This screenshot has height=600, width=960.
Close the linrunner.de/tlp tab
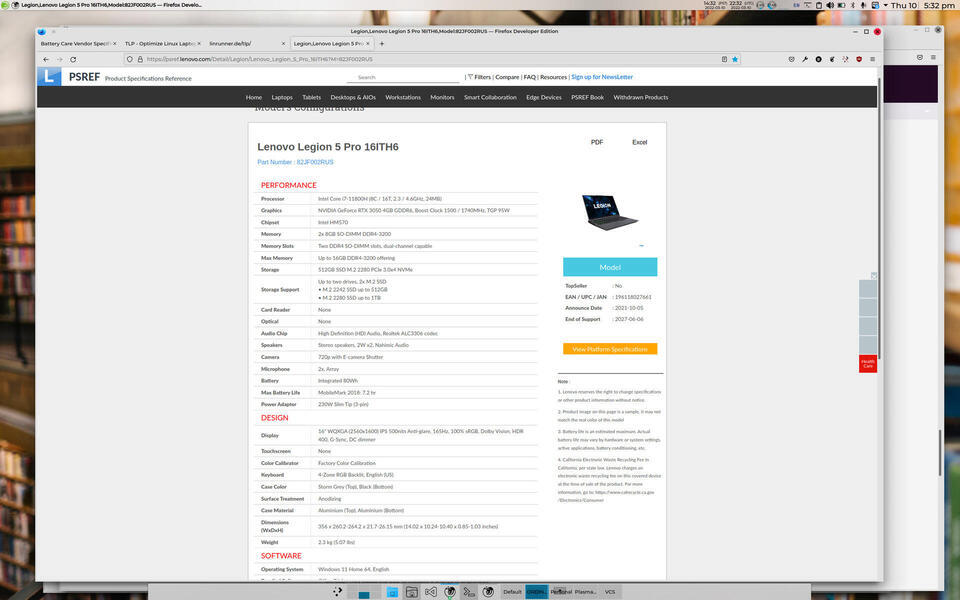point(283,43)
